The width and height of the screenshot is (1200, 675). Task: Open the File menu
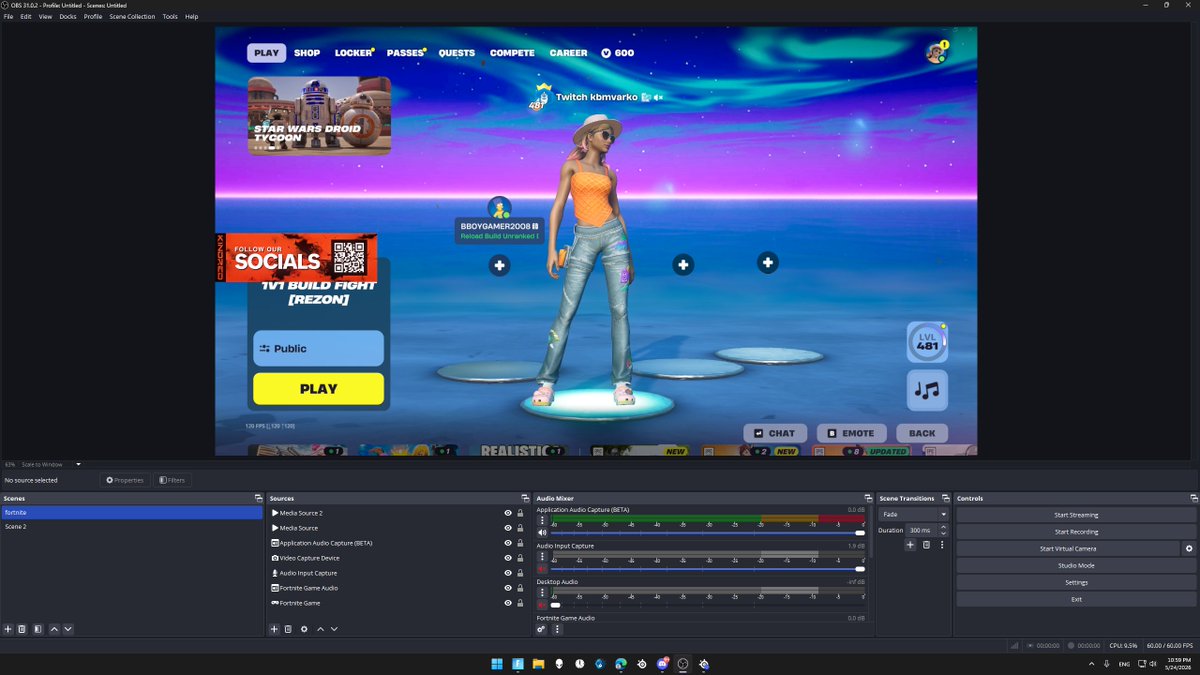pyautogui.click(x=8, y=17)
